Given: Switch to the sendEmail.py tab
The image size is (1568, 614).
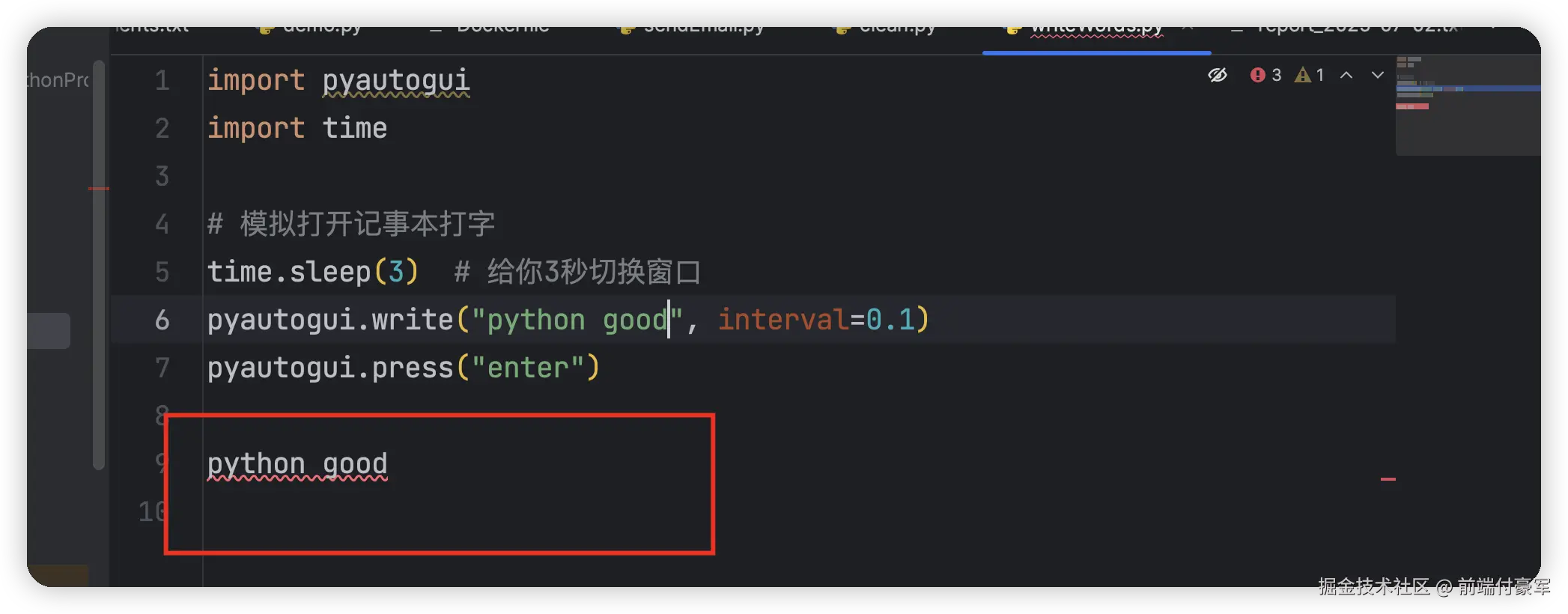Looking at the screenshot, I should [703, 31].
